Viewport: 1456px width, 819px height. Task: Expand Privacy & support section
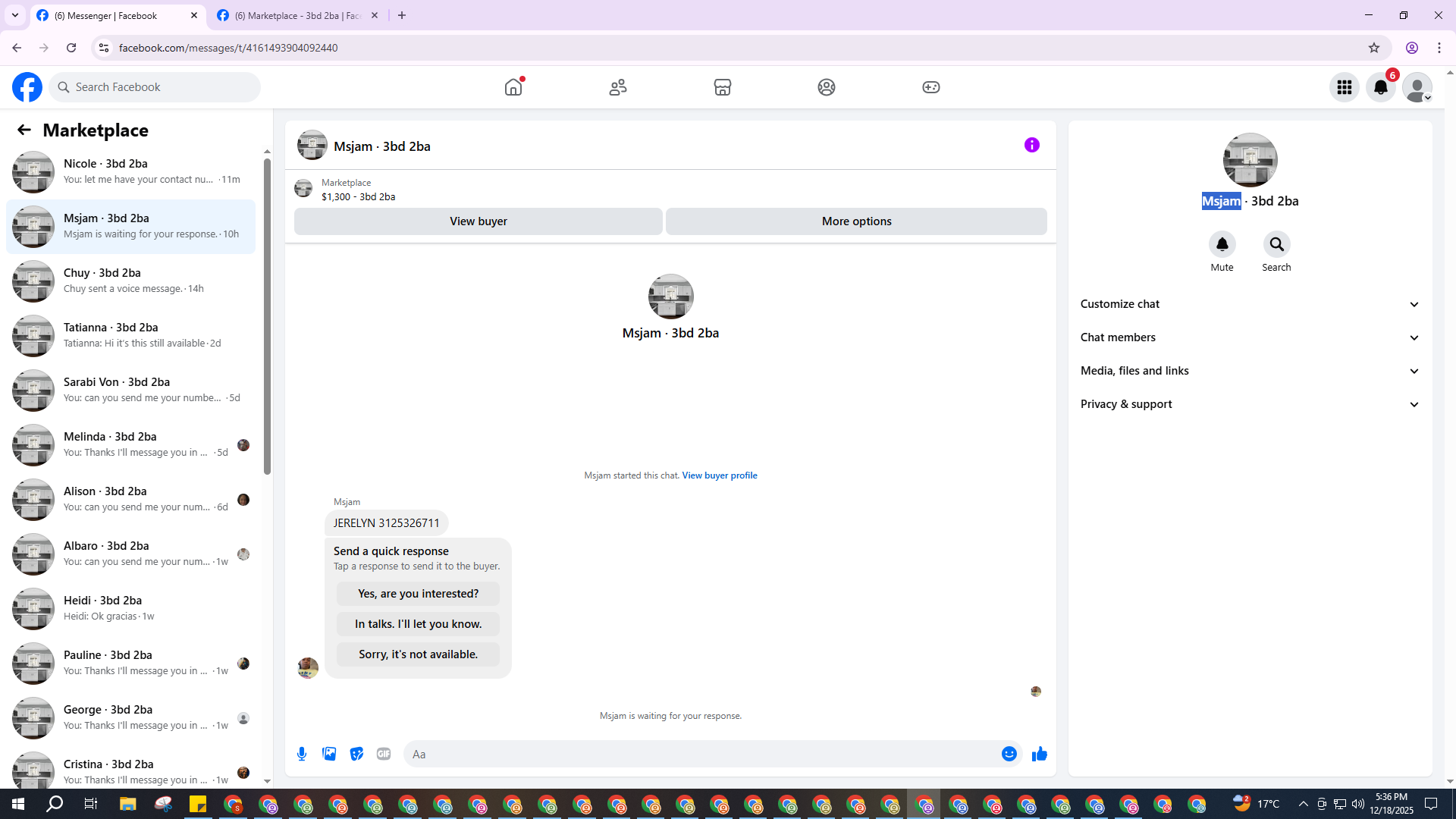click(x=1250, y=404)
